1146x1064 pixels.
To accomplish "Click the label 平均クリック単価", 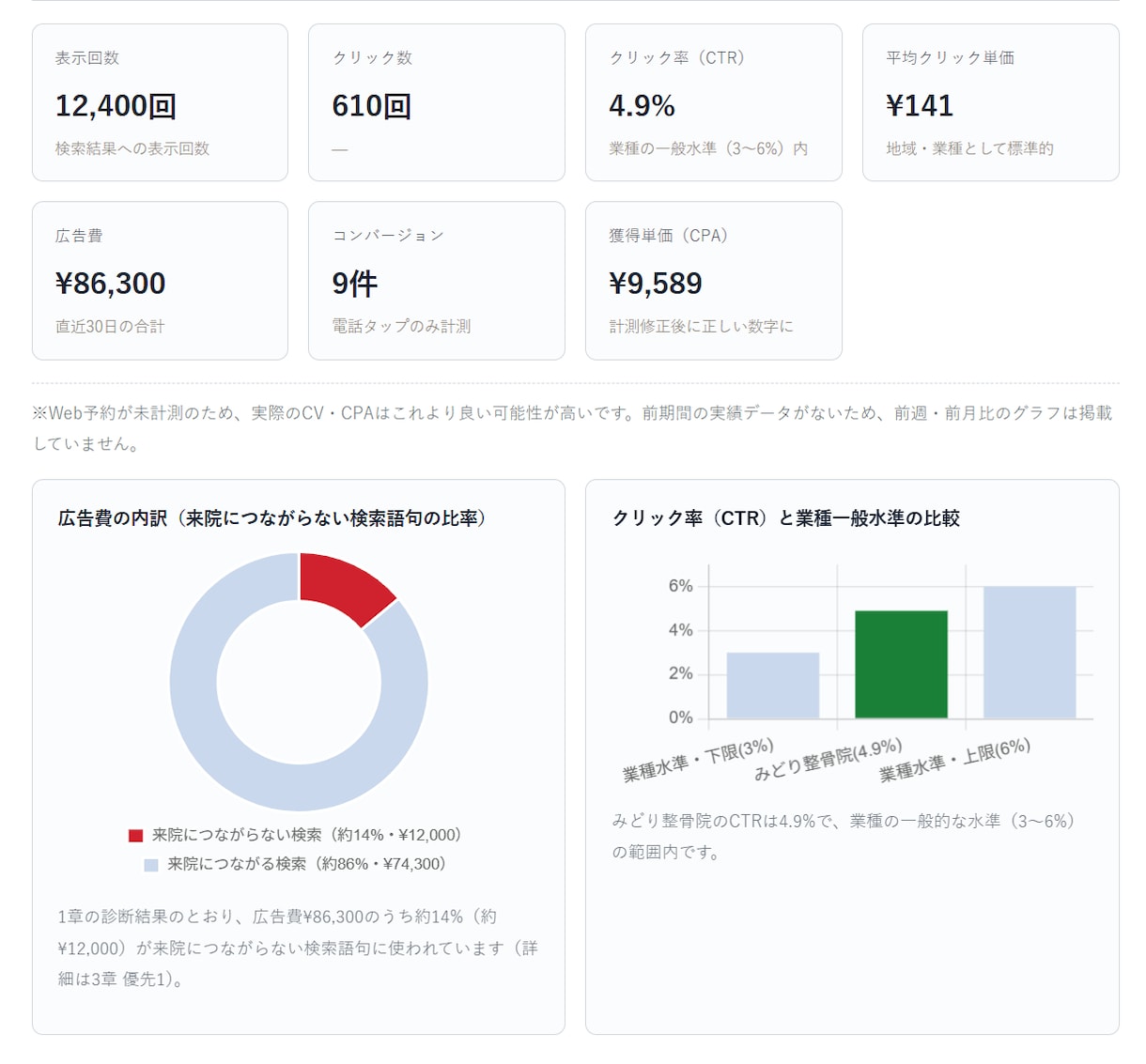I will [950, 58].
